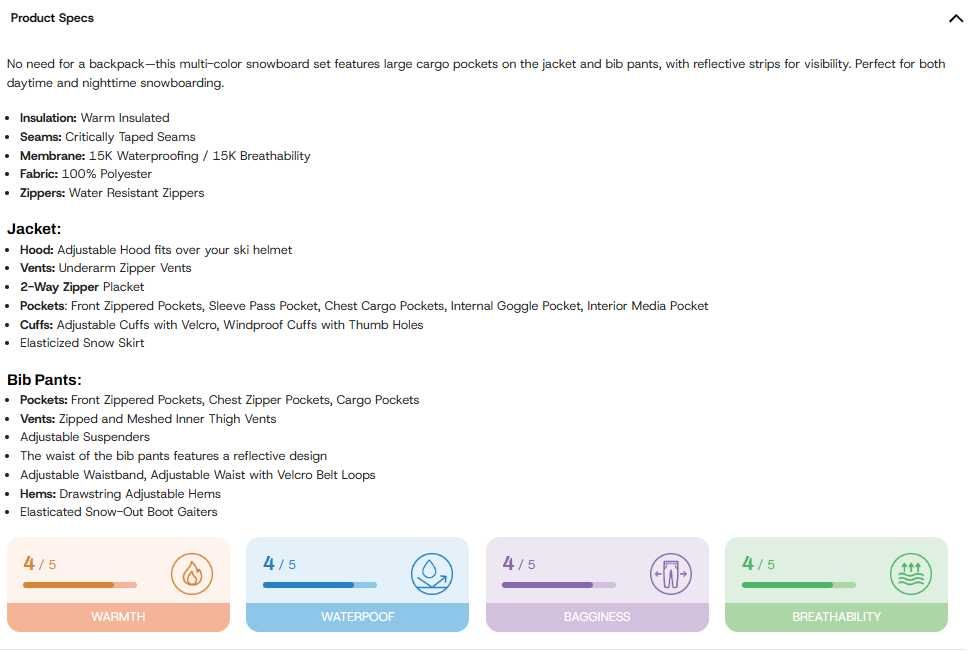Image resolution: width=976 pixels, height=651 pixels.
Task: Click the Product Specs header title
Action: [52, 18]
